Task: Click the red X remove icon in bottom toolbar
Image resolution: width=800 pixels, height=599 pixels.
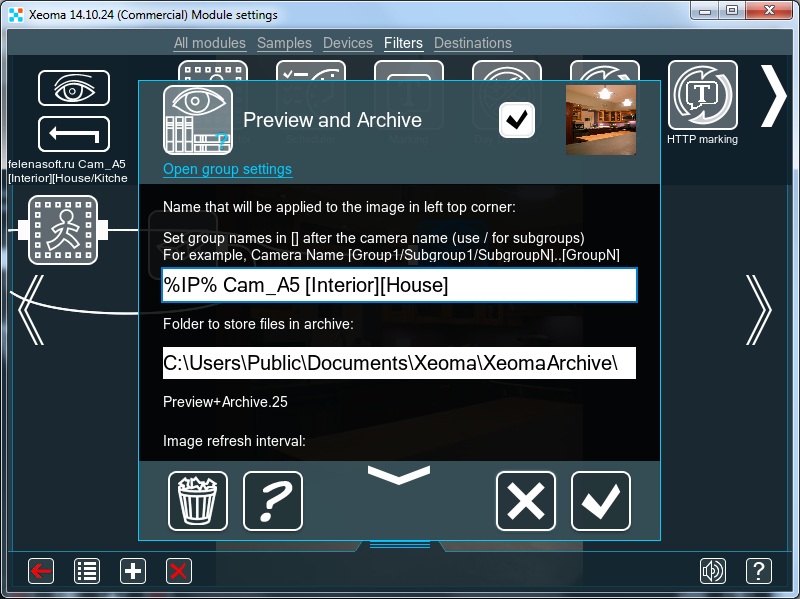Action: pyautogui.click(x=179, y=570)
